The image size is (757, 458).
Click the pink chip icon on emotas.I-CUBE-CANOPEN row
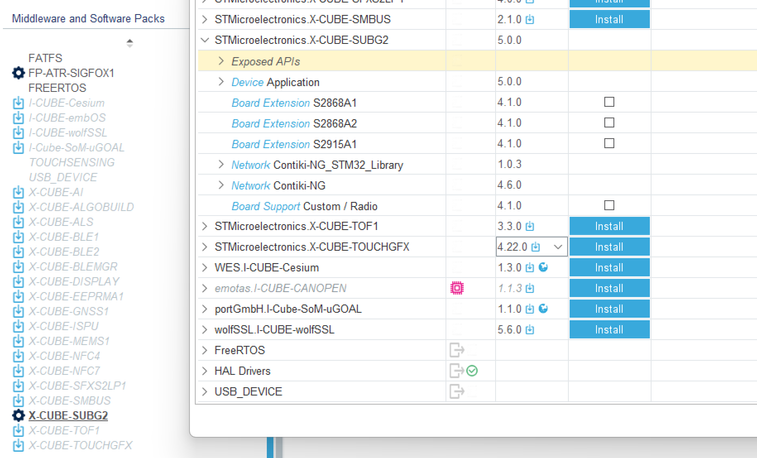(x=457, y=288)
